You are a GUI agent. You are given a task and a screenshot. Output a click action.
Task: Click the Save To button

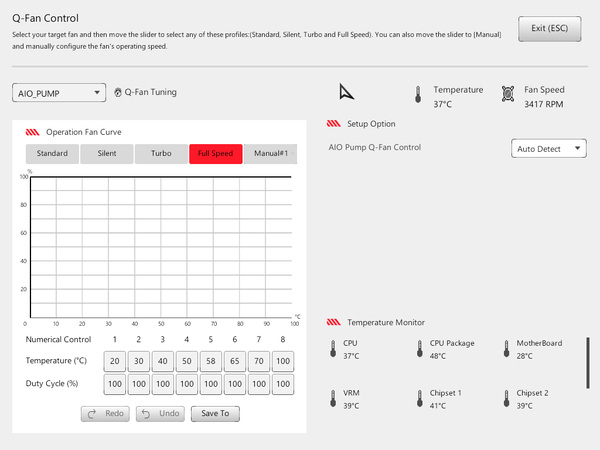click(x=215, y=414)
